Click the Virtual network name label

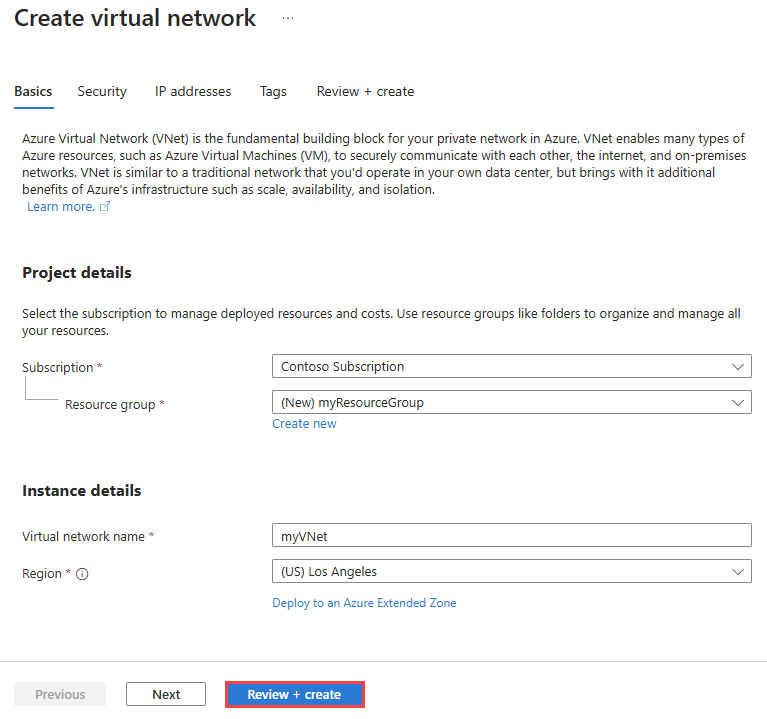83,536
